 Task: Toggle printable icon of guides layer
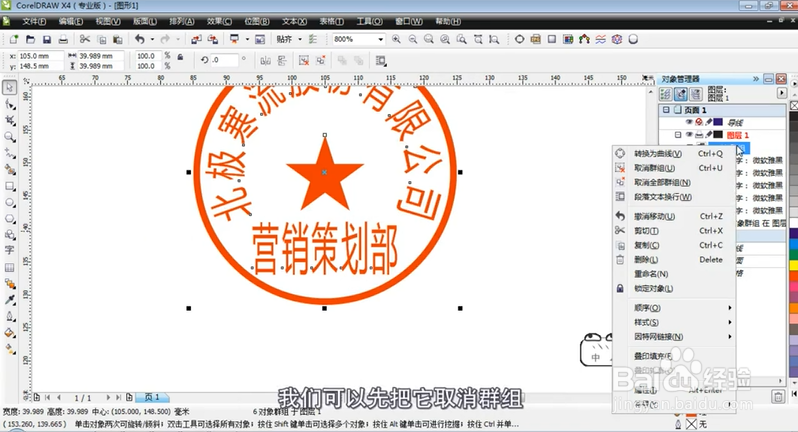point(699,122)
